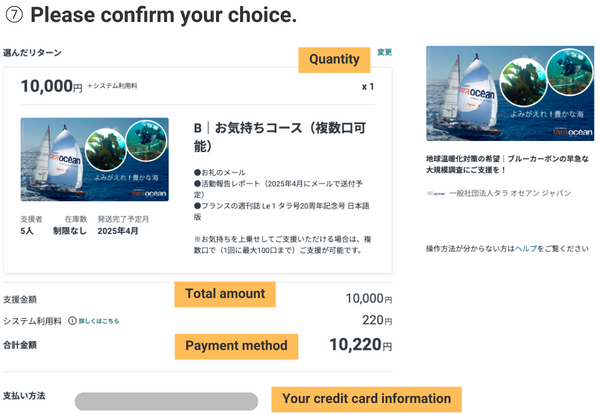Click the 220円 system fee amount
Image resolution: width=600 pixels, height=414 pixels.
377,321
